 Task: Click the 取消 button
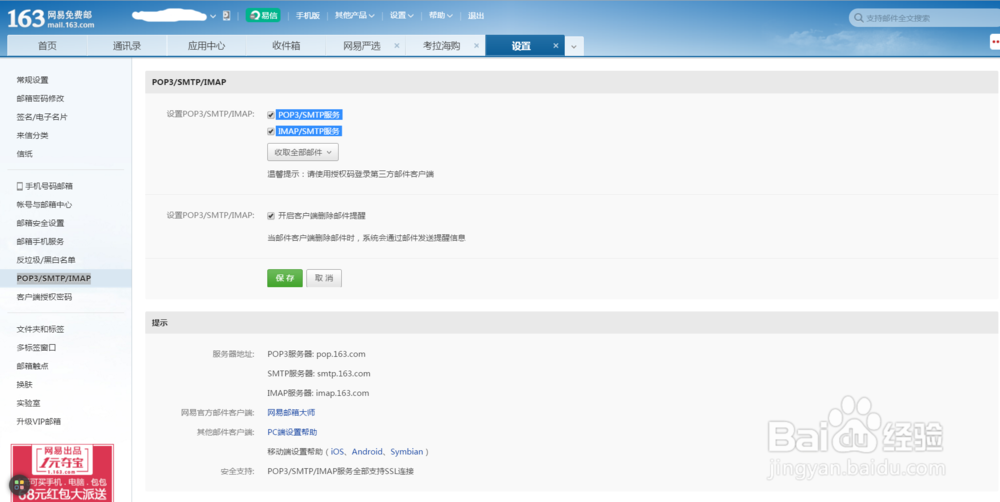[324, 278]
